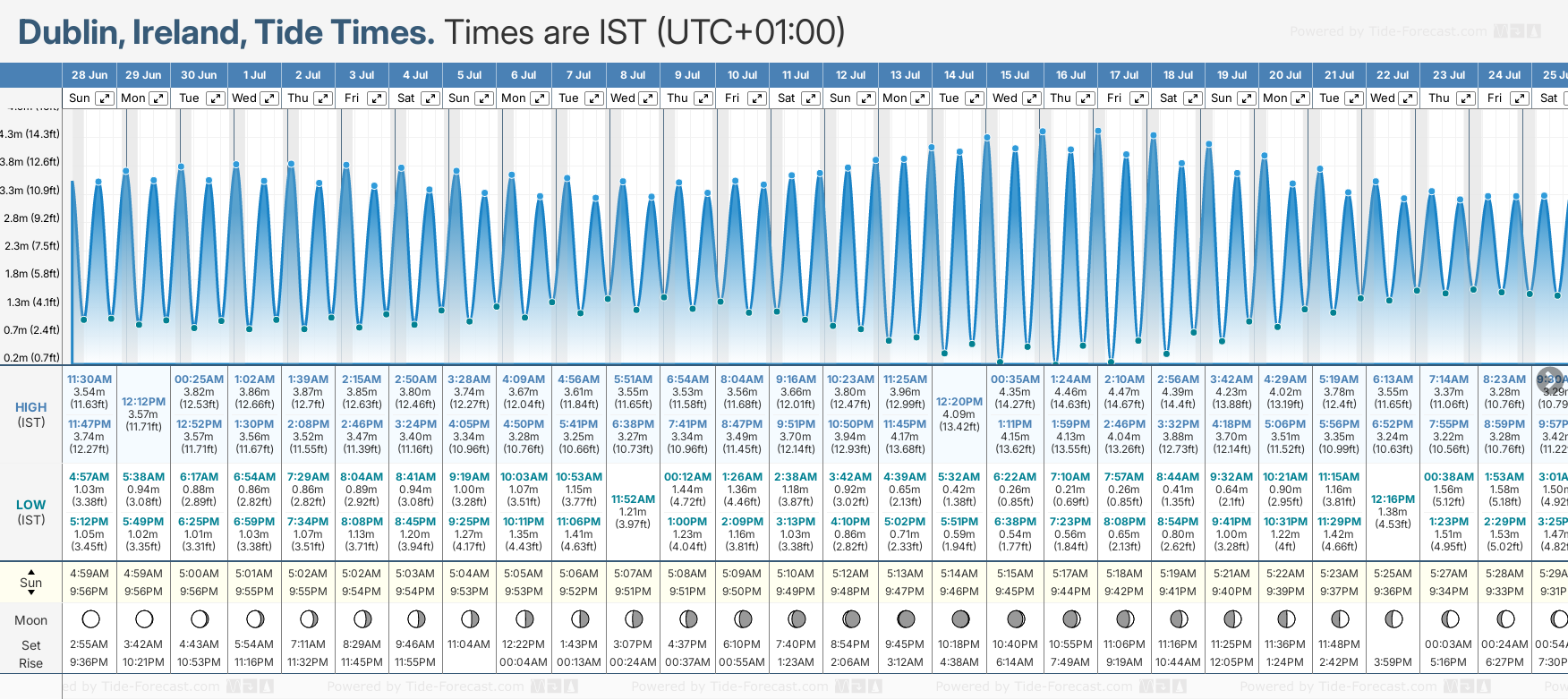Screen dimensions: 1568x699
Task: Expand the Tue 7 Jul day view icon
Action: click(594, 98)
